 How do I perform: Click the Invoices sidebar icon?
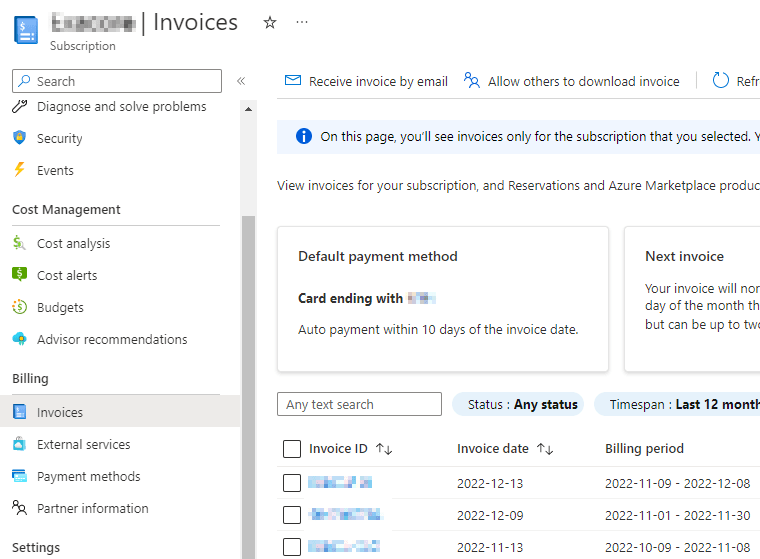[x=19, y=411]
